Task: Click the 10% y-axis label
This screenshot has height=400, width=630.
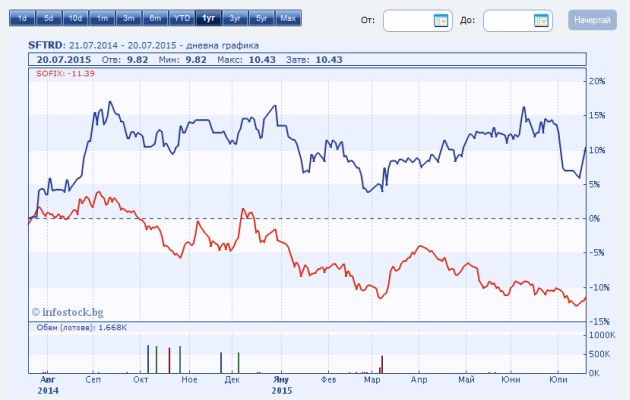Action: point(597,150)
